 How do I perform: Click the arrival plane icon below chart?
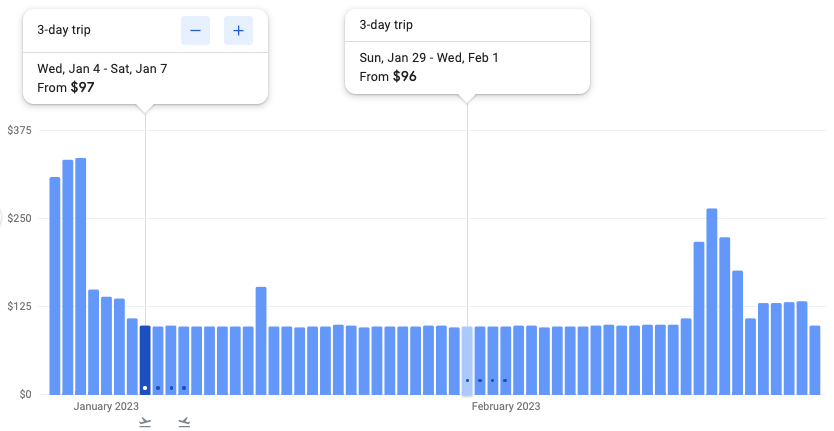[x=184, y=422]
